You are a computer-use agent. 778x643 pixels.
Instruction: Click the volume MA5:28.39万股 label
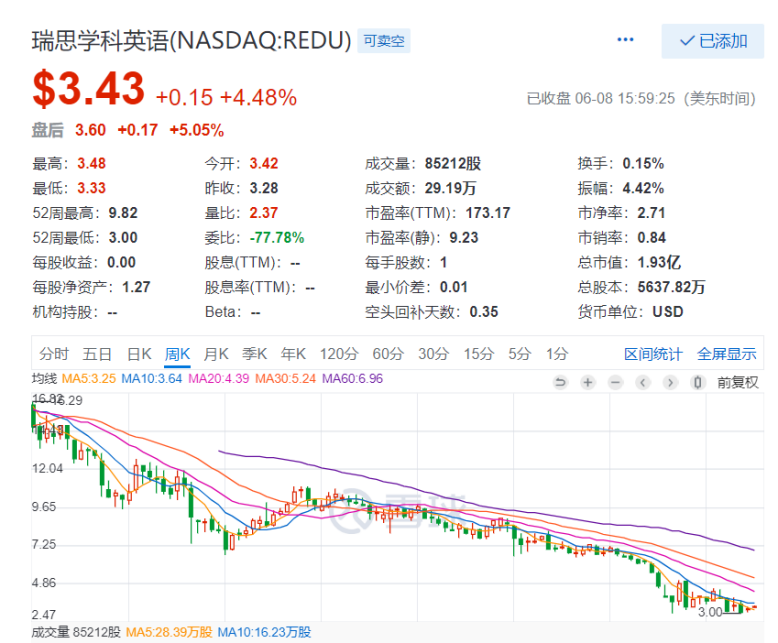169,632
